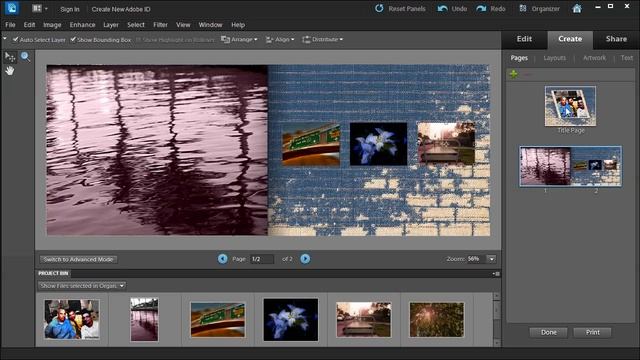Viewport: 640px width, 360px height.
Task: Click the street scene photo on canvas
Action: (446, 143)
